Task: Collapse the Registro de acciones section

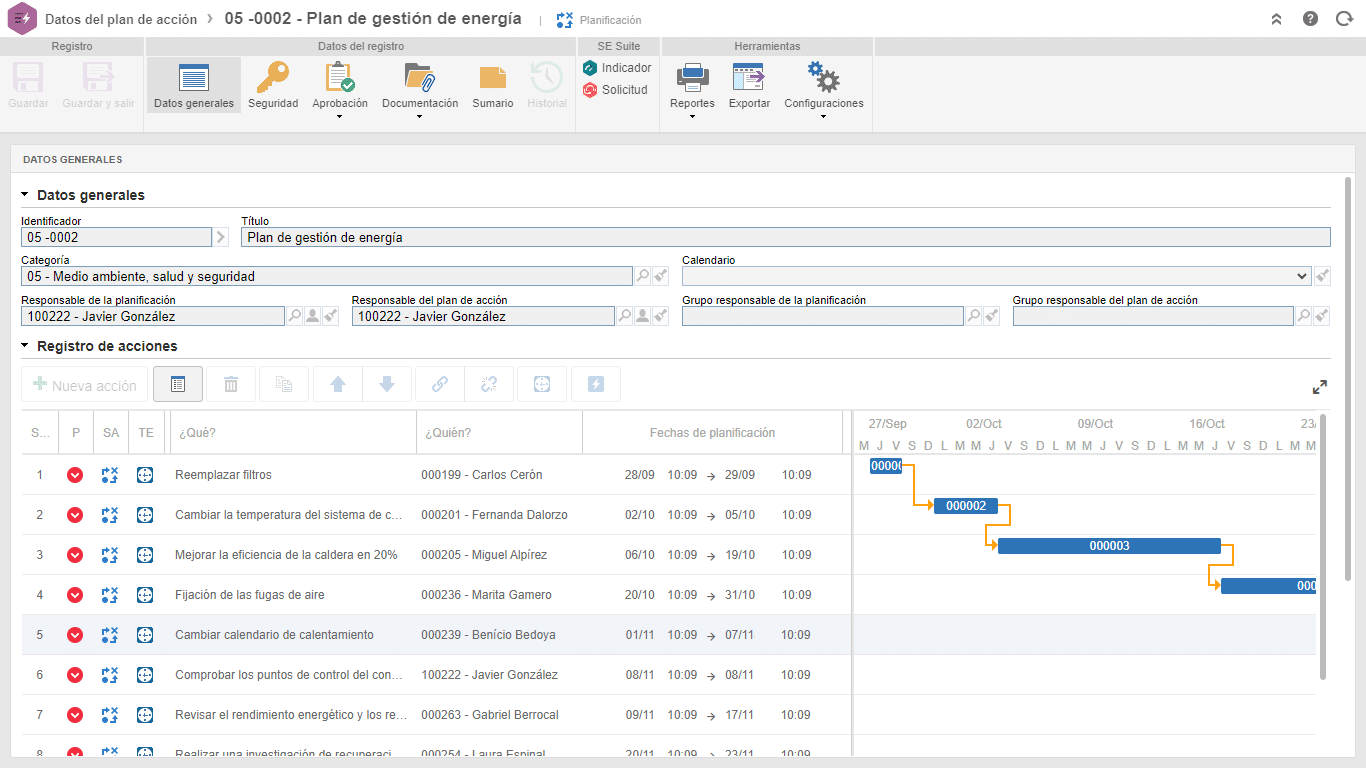Action: pos(25,346)
